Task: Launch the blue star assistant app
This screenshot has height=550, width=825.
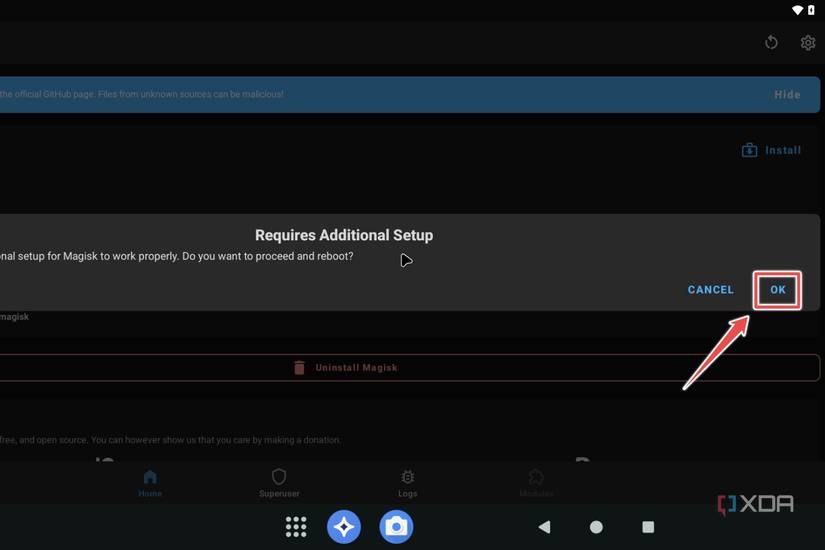Action: tap(344, 527)
